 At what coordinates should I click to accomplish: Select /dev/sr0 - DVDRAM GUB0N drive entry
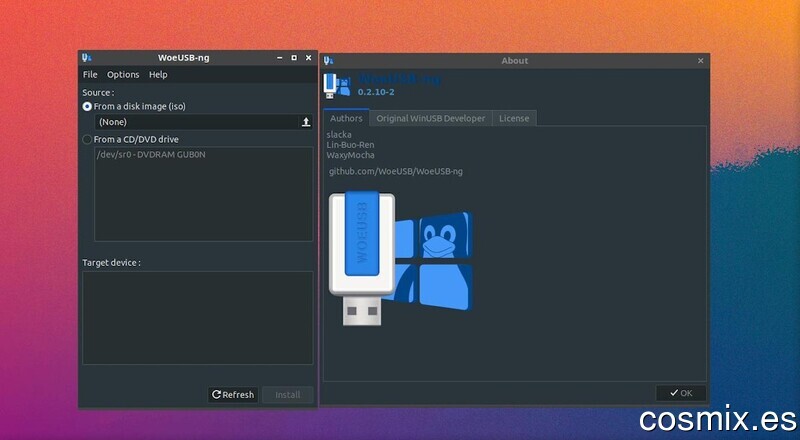pos(151,154)
